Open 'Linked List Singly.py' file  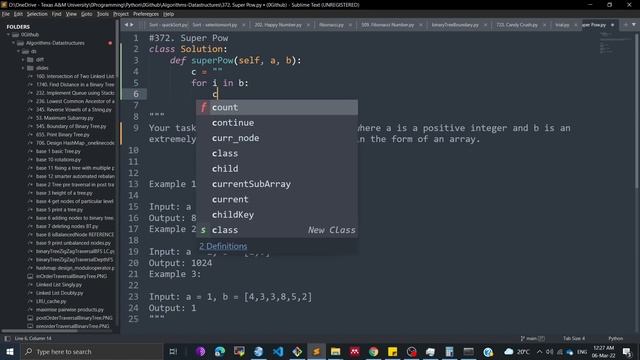coord(59,284)
